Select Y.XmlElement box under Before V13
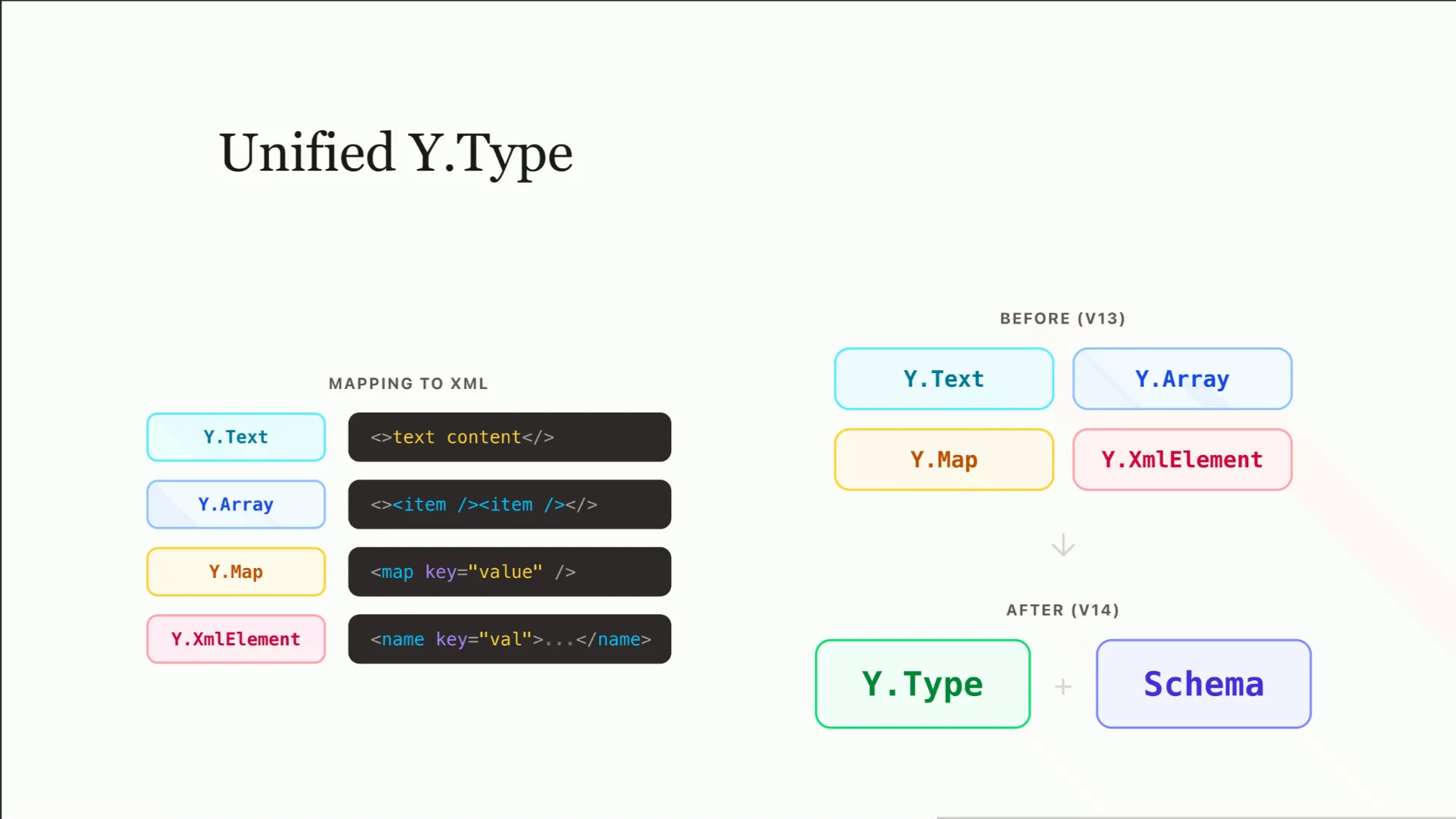 [x=1182, y=460]
